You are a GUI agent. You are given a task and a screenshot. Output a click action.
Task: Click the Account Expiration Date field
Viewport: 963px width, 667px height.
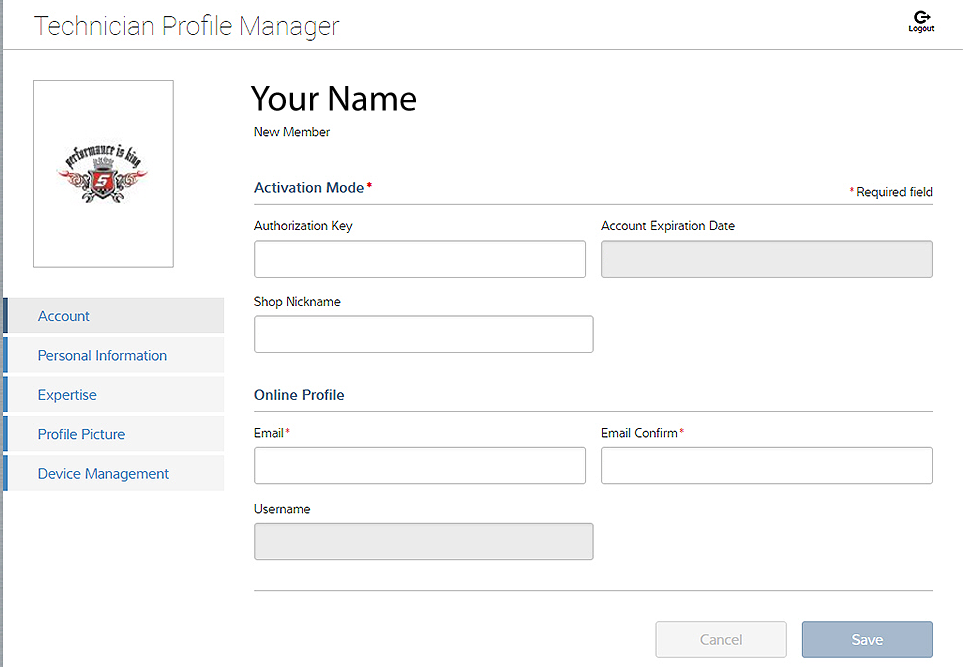click(766, 259)
